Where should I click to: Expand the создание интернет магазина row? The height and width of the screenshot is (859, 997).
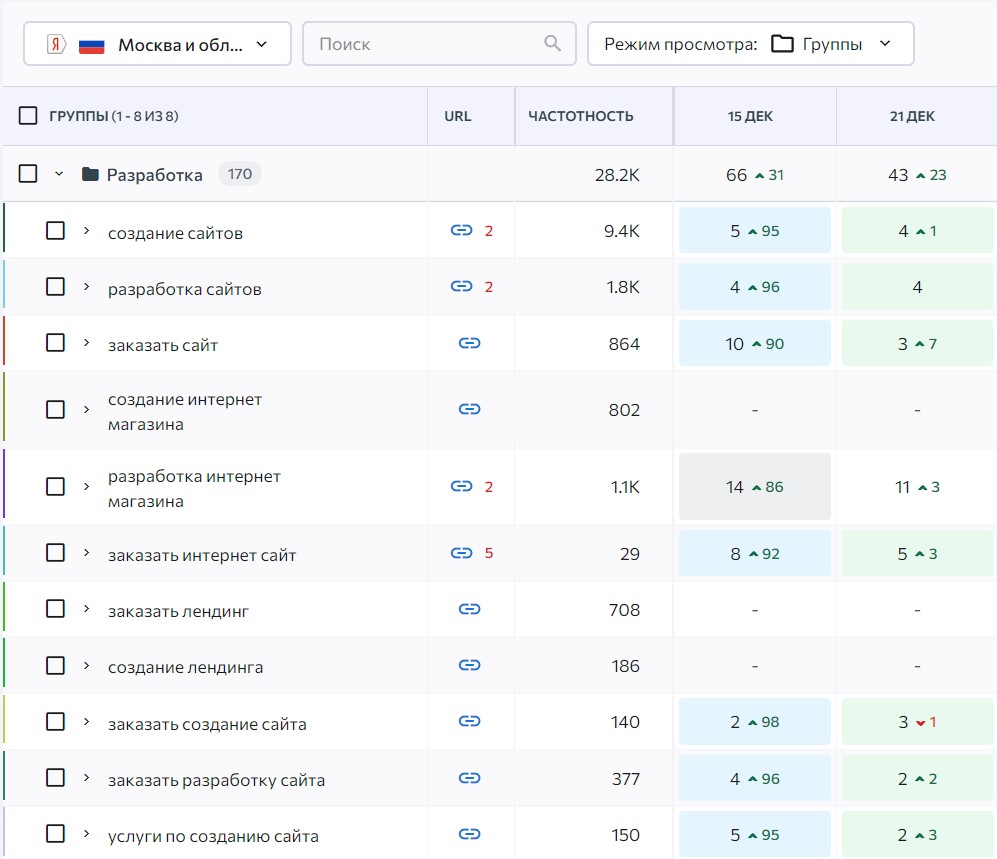tap(86, 409)
